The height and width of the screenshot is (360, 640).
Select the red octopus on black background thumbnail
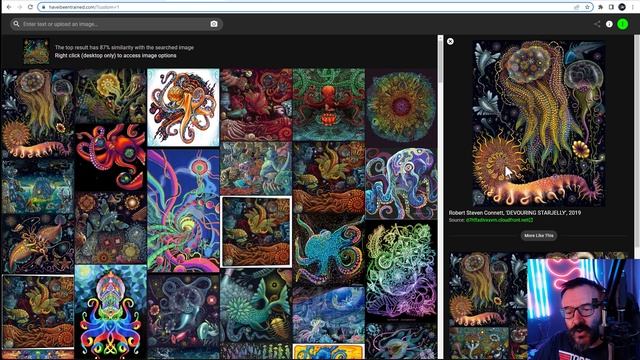(x=111, y=158)
